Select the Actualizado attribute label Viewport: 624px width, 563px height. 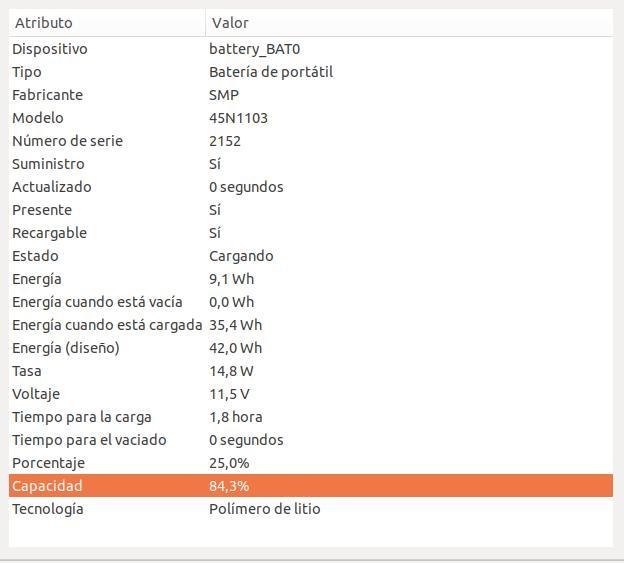pyautogui.click(x=52, y=187)
